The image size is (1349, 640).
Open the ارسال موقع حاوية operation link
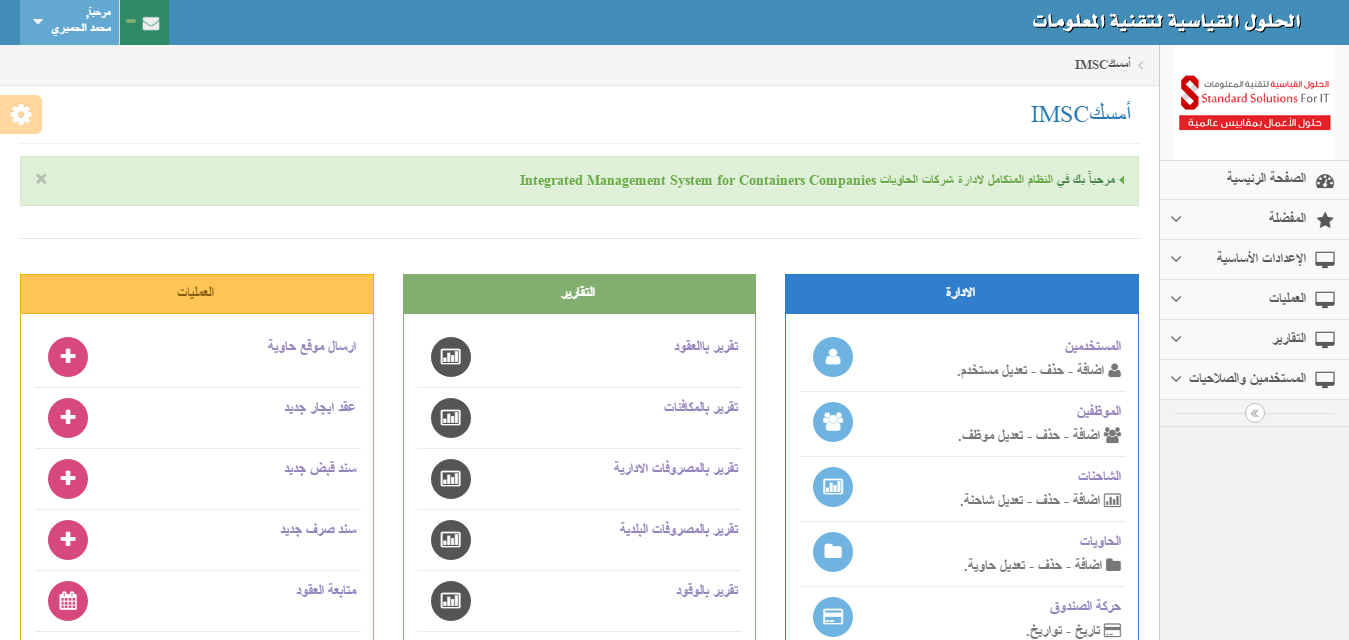[312, 347]
